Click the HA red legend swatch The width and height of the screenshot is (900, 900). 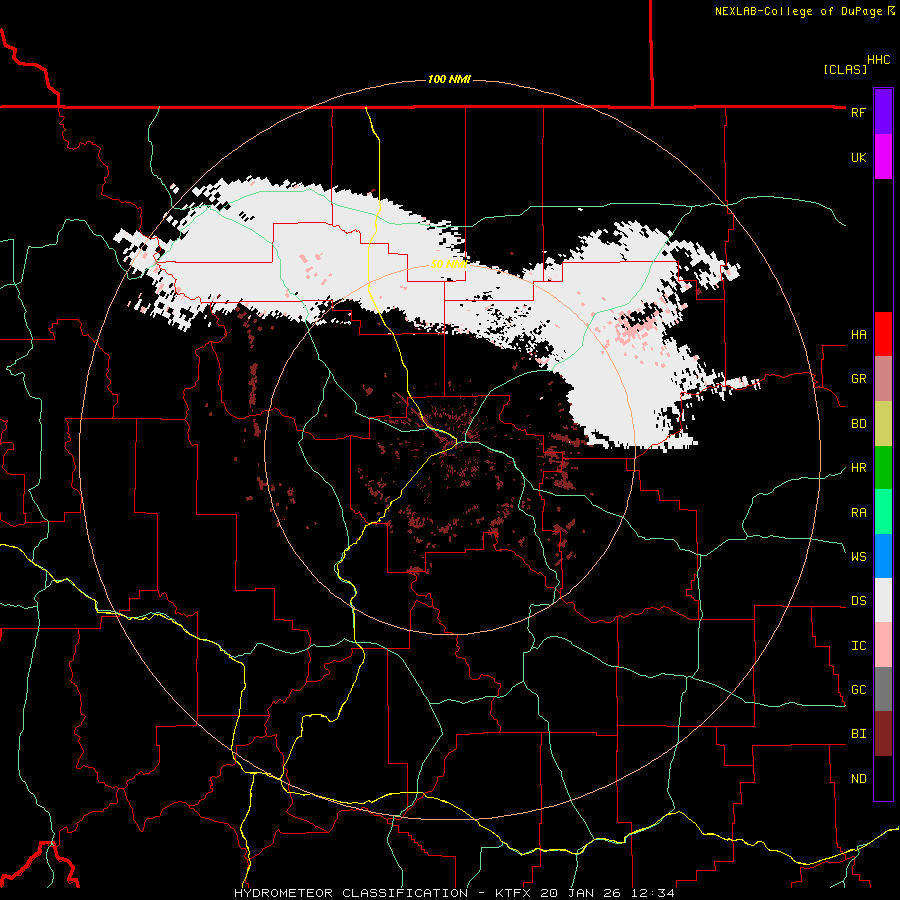(x=883, y=334)
